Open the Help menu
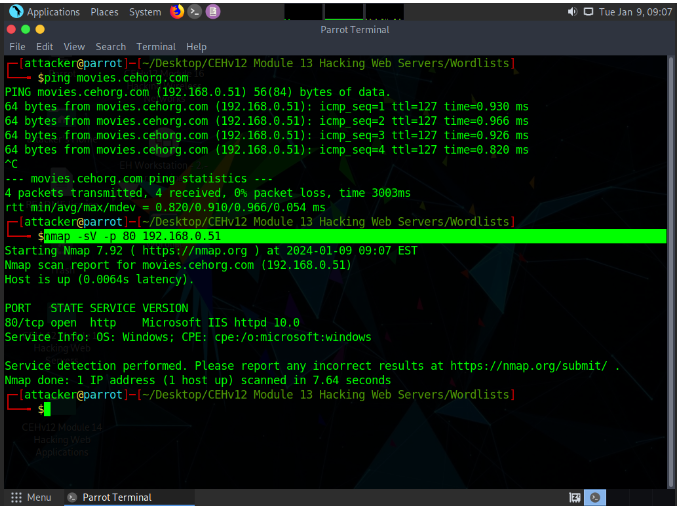 [196, 46]
